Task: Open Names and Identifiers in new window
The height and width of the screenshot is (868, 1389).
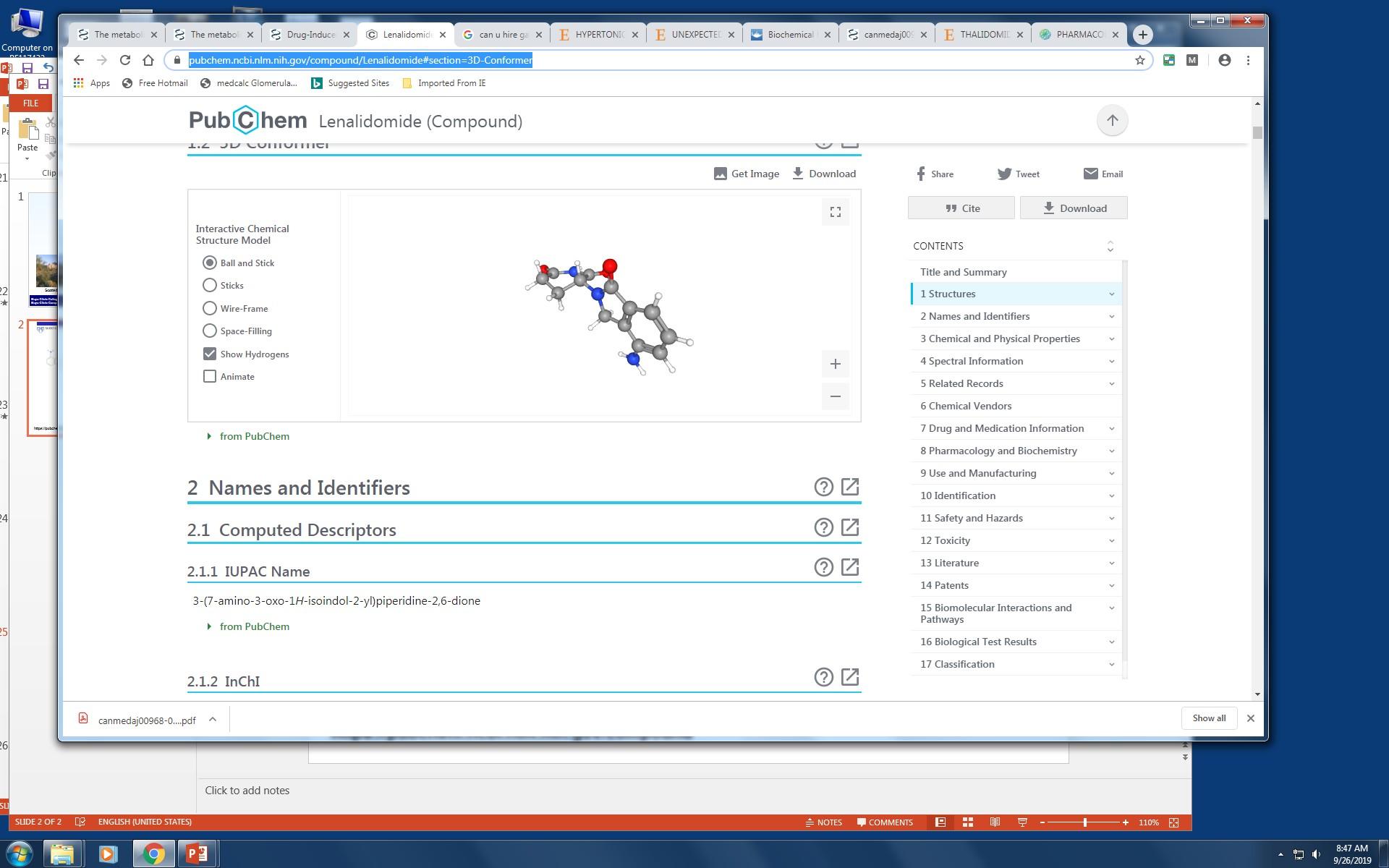Action: [x=850, y=487]
